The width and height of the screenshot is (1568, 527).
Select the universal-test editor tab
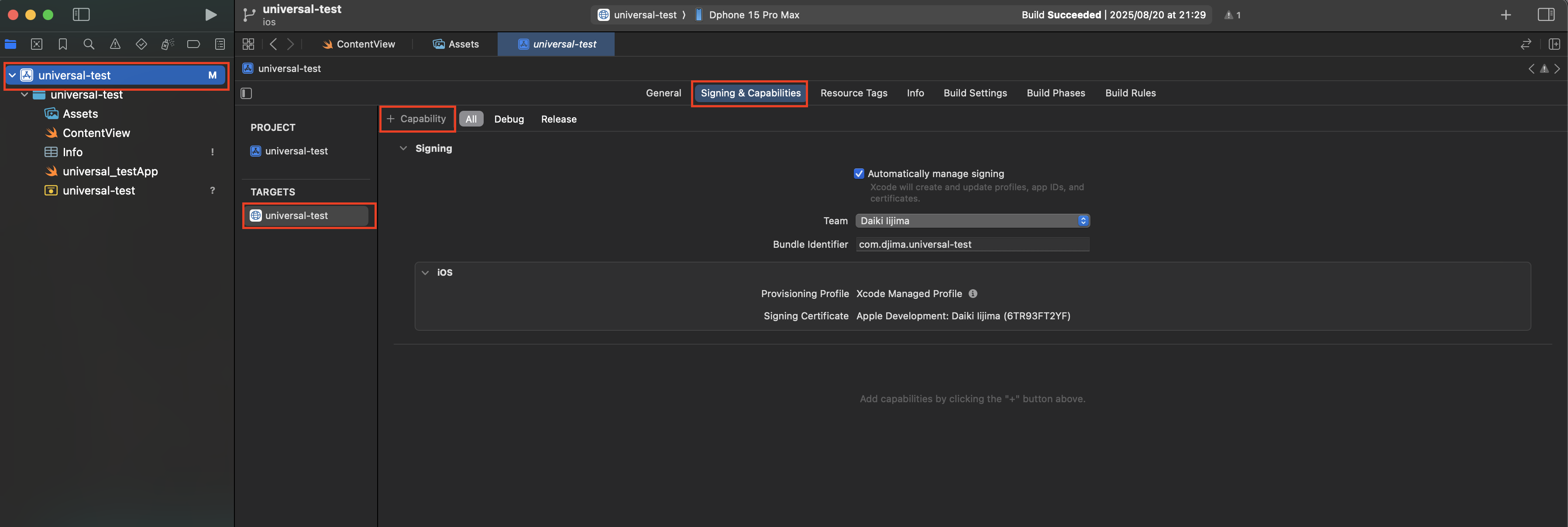(x=556, y=44)
